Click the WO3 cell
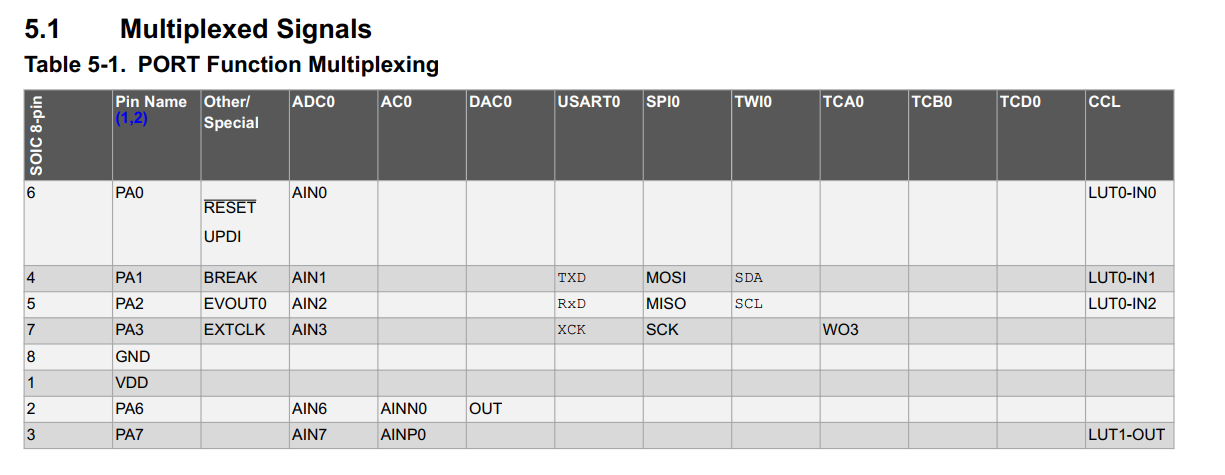This screenshot has width=1225, height=475. [x=840, y=329]
